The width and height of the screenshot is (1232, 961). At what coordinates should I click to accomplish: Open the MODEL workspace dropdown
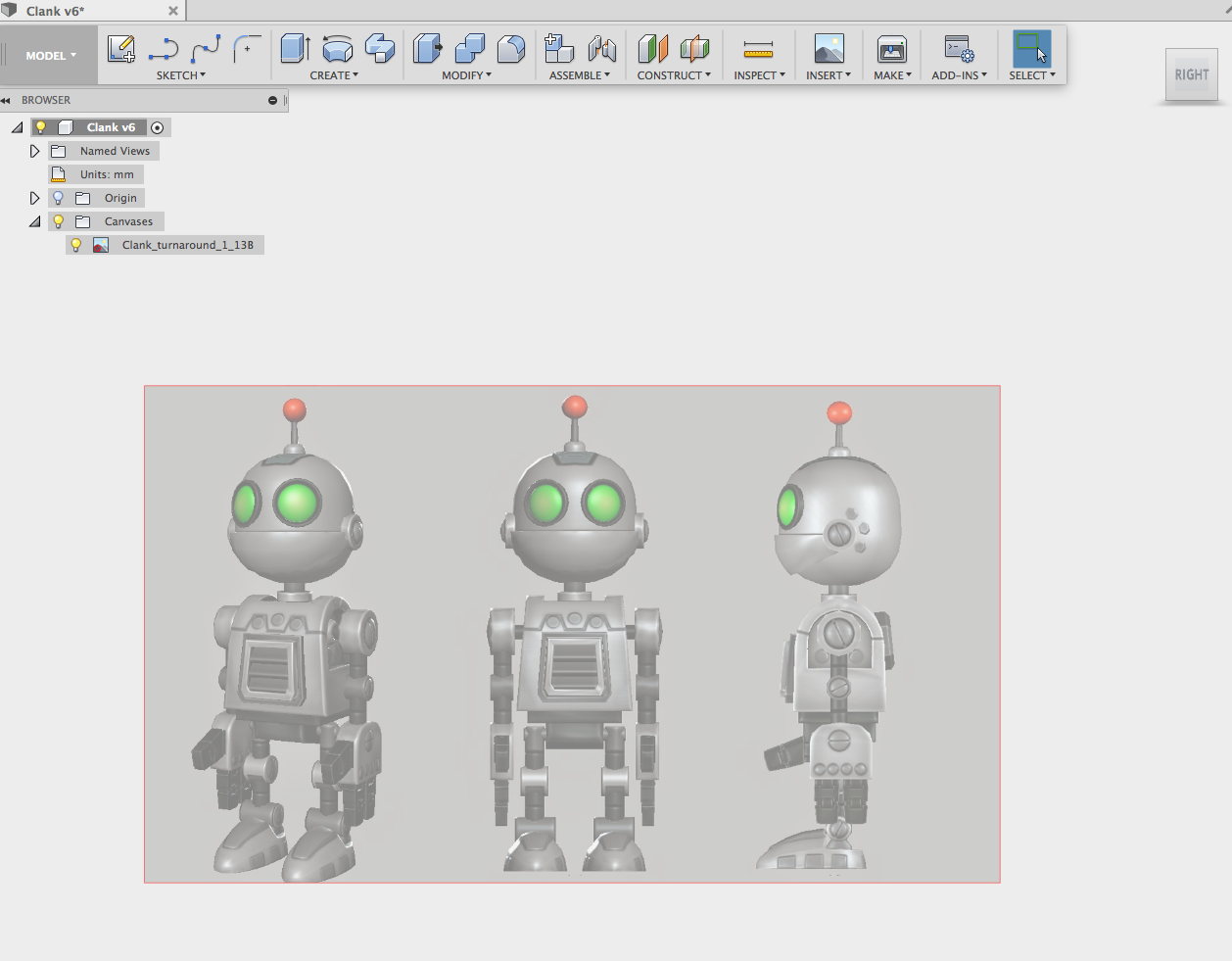[x=50, y=56]
